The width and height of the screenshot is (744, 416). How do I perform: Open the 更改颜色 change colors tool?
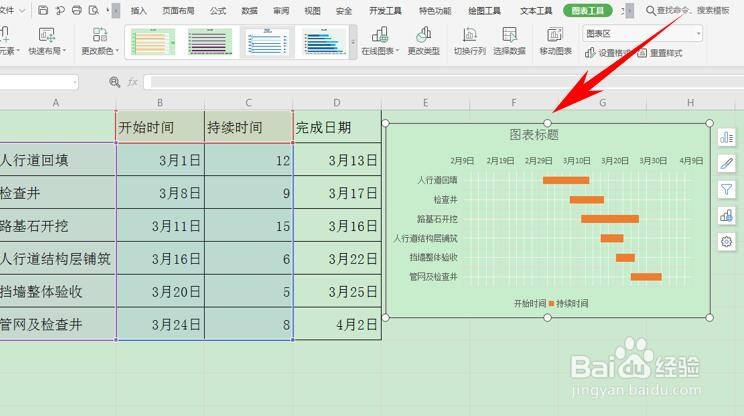pos(100,41)
